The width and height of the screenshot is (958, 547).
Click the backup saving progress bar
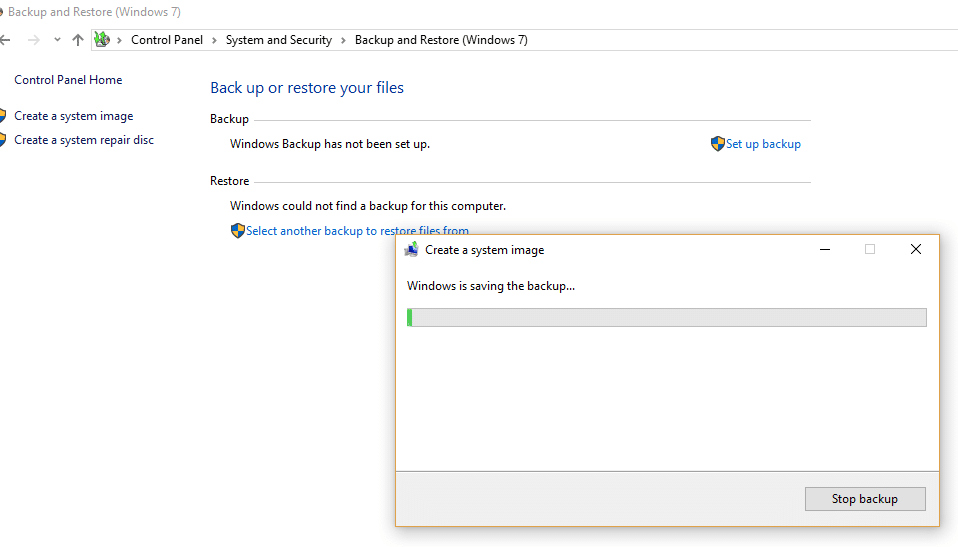pos(666,317)
